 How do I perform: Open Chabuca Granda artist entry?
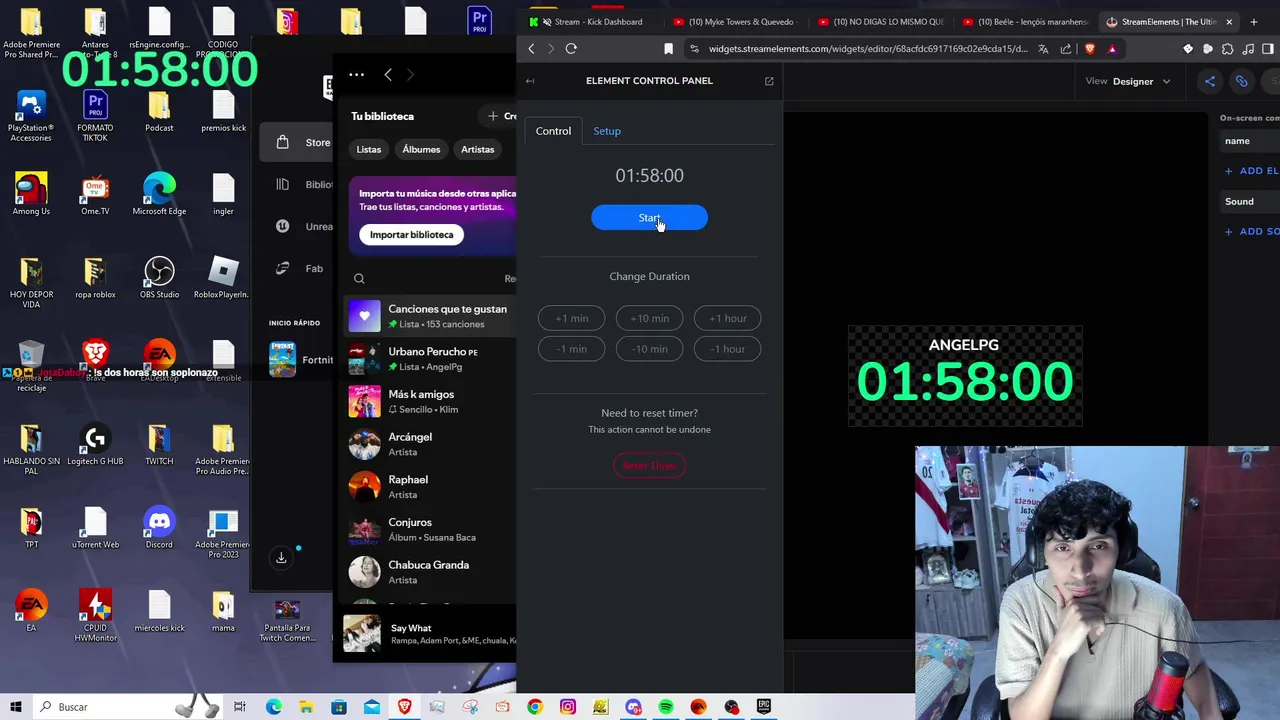click(430, 572)
